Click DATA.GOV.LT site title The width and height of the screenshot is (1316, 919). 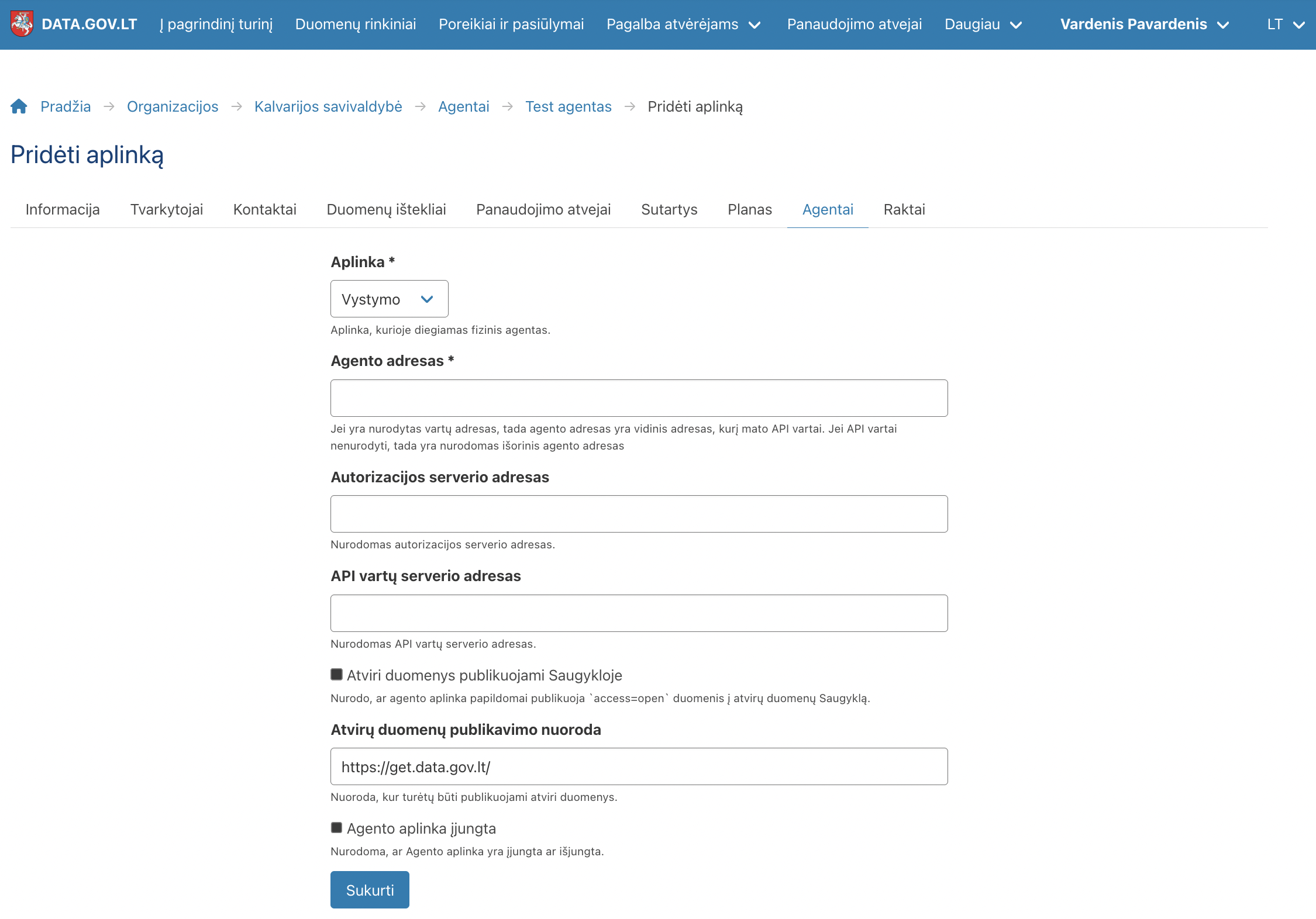click(x=89, y=24)
